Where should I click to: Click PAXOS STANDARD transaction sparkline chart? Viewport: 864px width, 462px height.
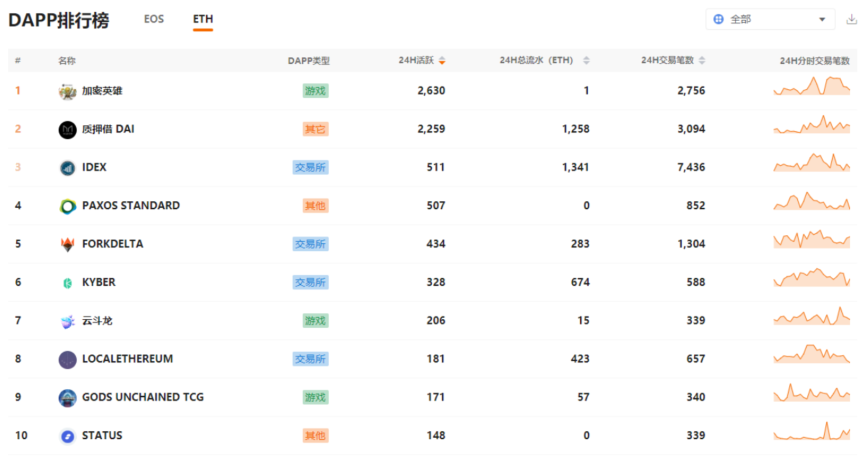812,201
